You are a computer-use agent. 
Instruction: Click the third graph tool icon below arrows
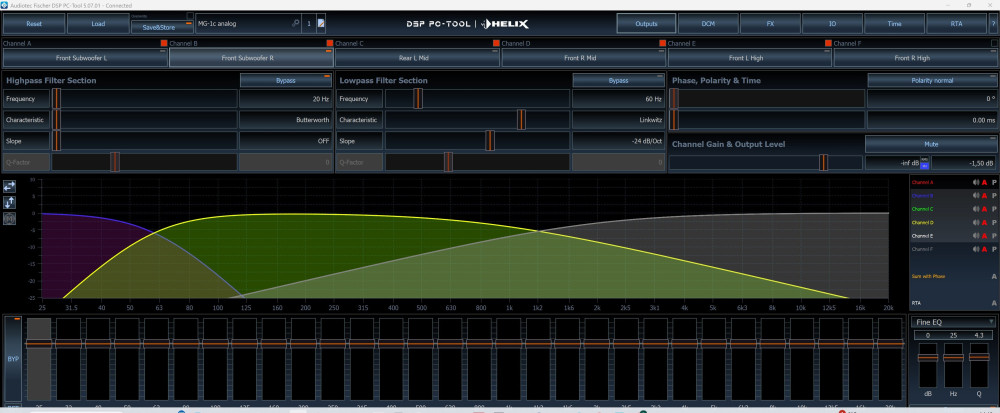click(x=10, y=219)
